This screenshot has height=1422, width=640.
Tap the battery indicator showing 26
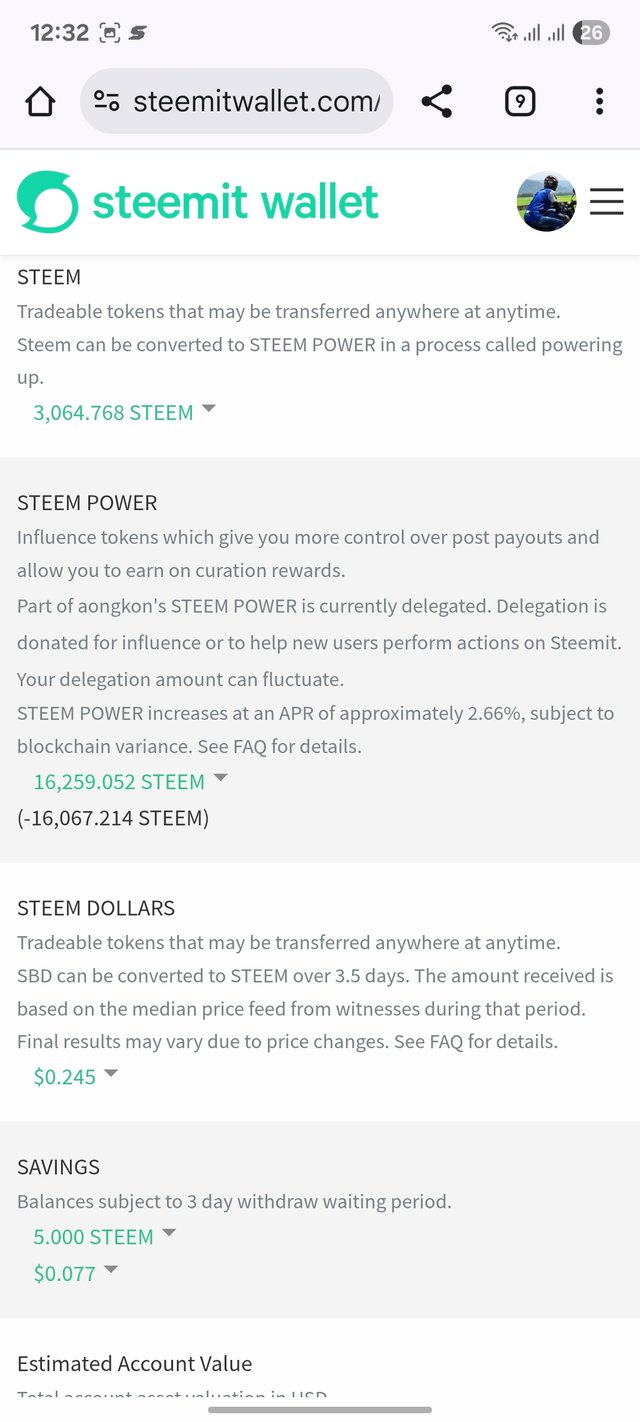point(591,32)
